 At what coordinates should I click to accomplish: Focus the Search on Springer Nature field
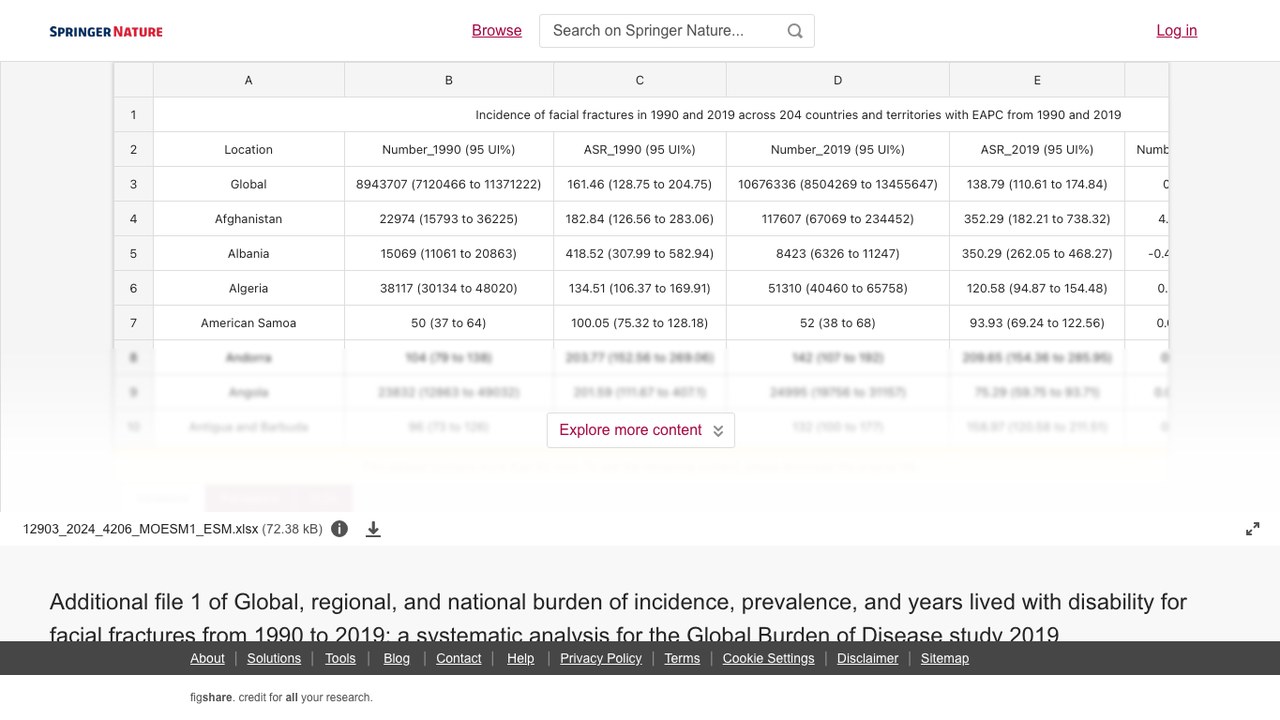(x=677, y=31)
